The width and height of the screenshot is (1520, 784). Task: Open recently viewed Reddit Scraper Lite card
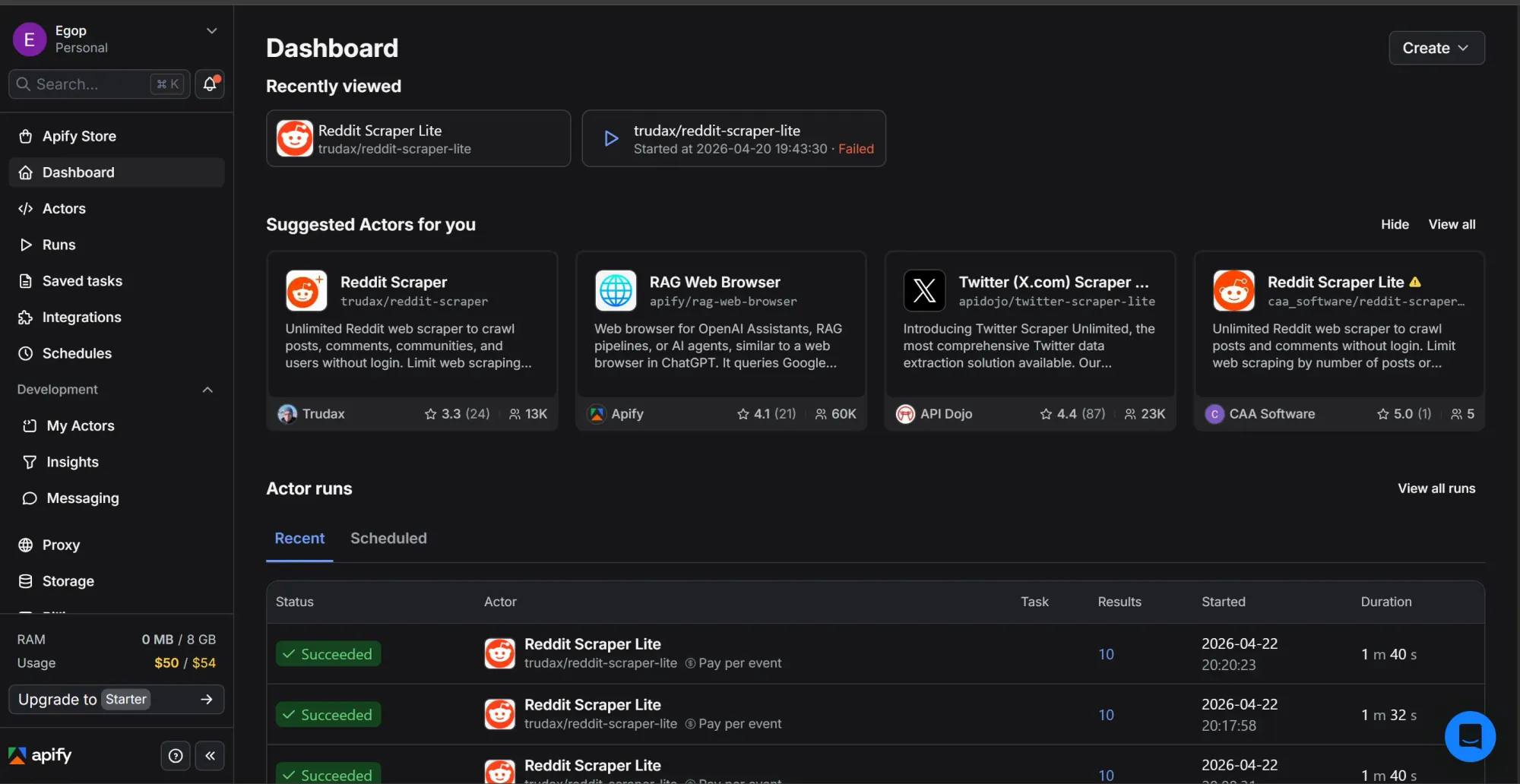[418, 138]
